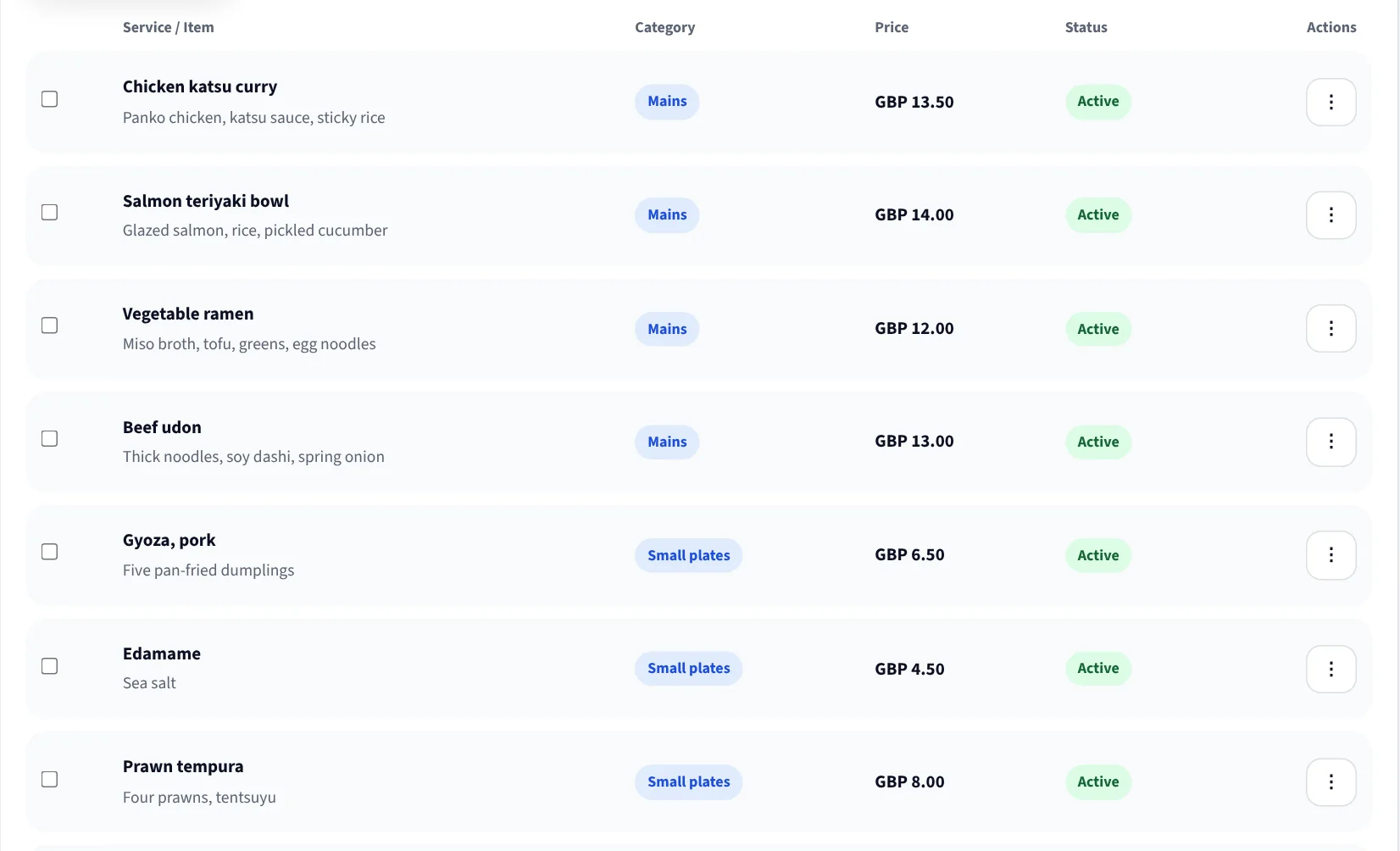Check the Edamame checkbox
Screen dimensions: 1400x851
pyautogui.click(x=50, y=666)
